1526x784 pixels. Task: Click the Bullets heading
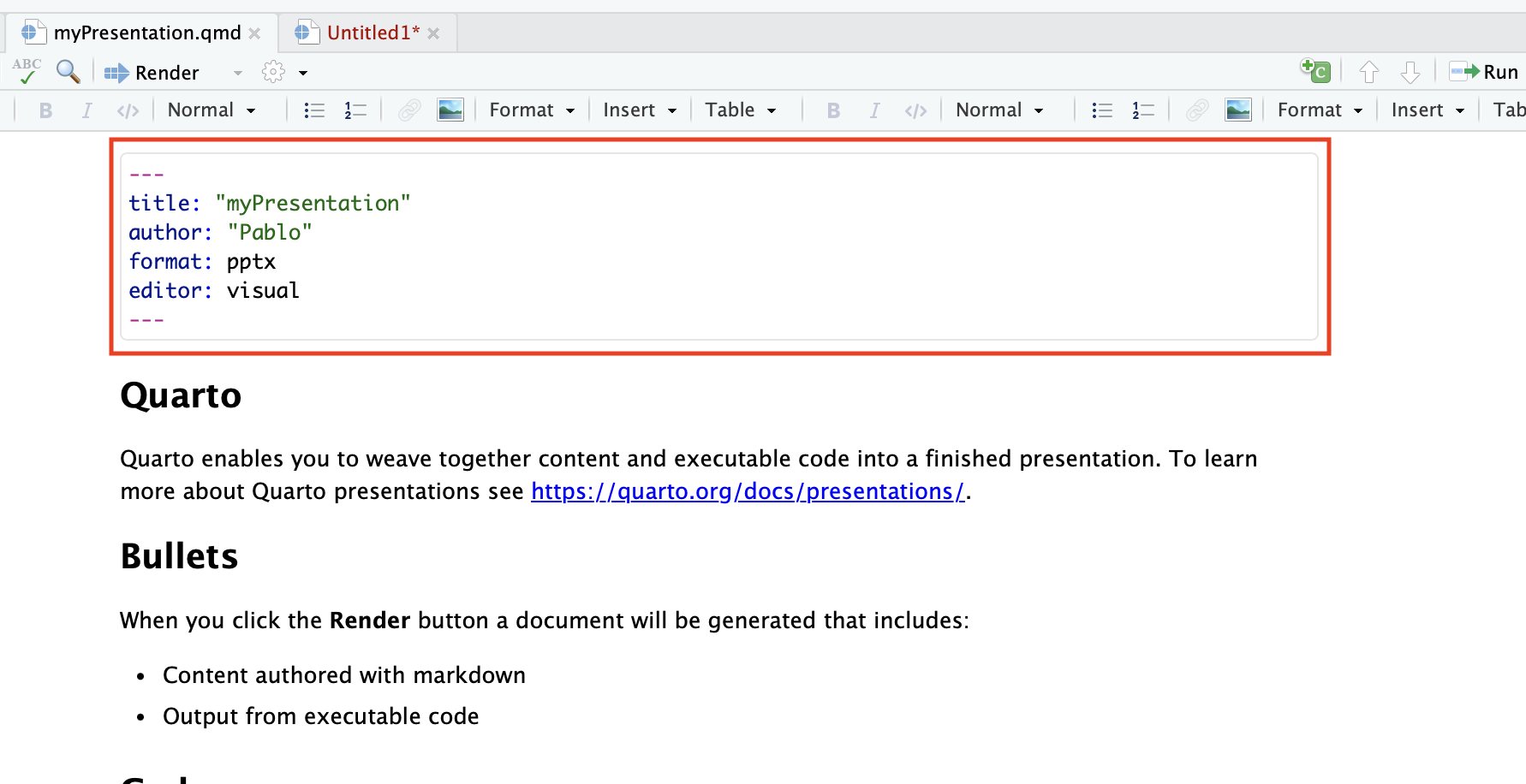click(x=179, y=556)
